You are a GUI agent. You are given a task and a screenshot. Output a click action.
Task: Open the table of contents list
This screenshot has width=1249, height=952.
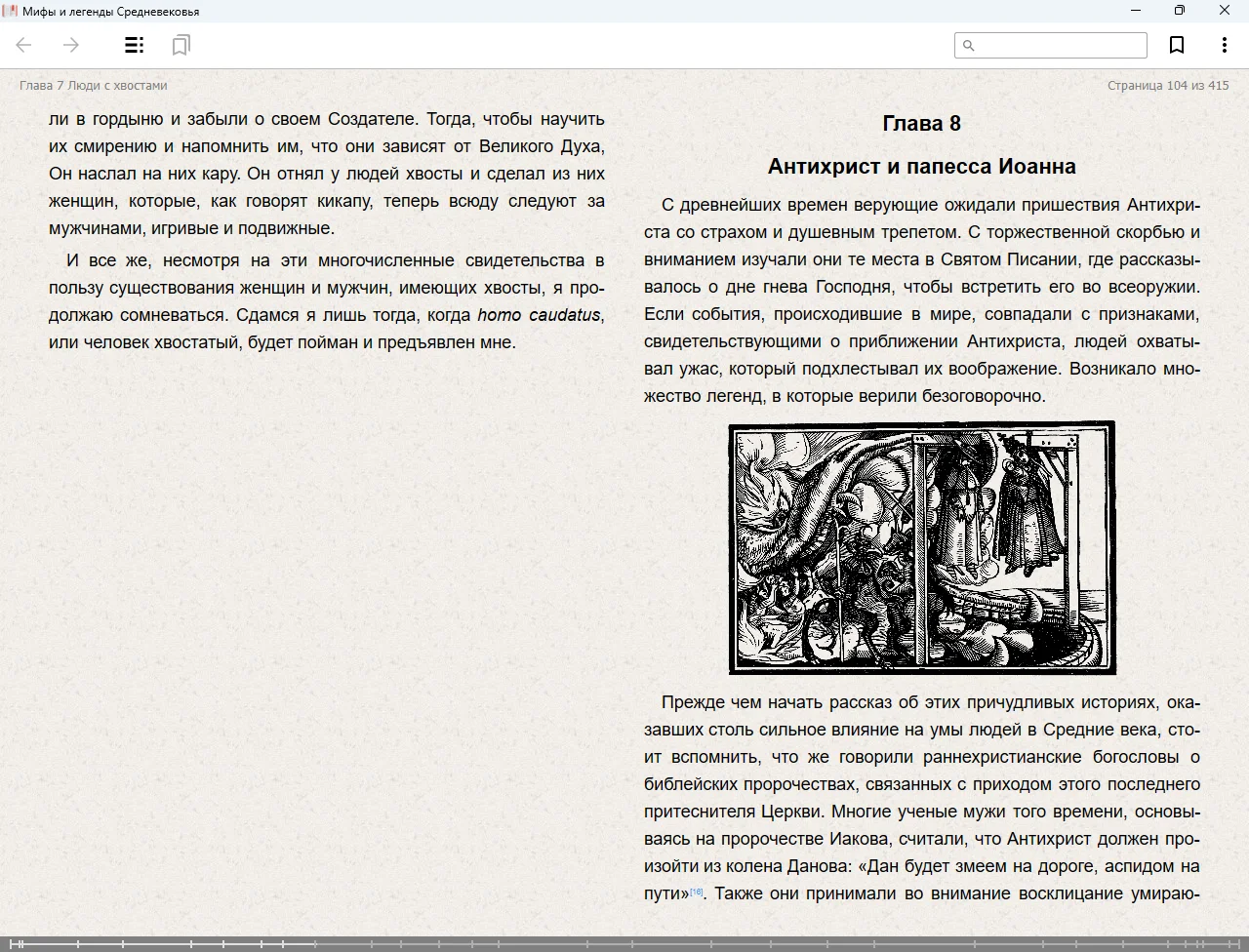pos(135,45)
